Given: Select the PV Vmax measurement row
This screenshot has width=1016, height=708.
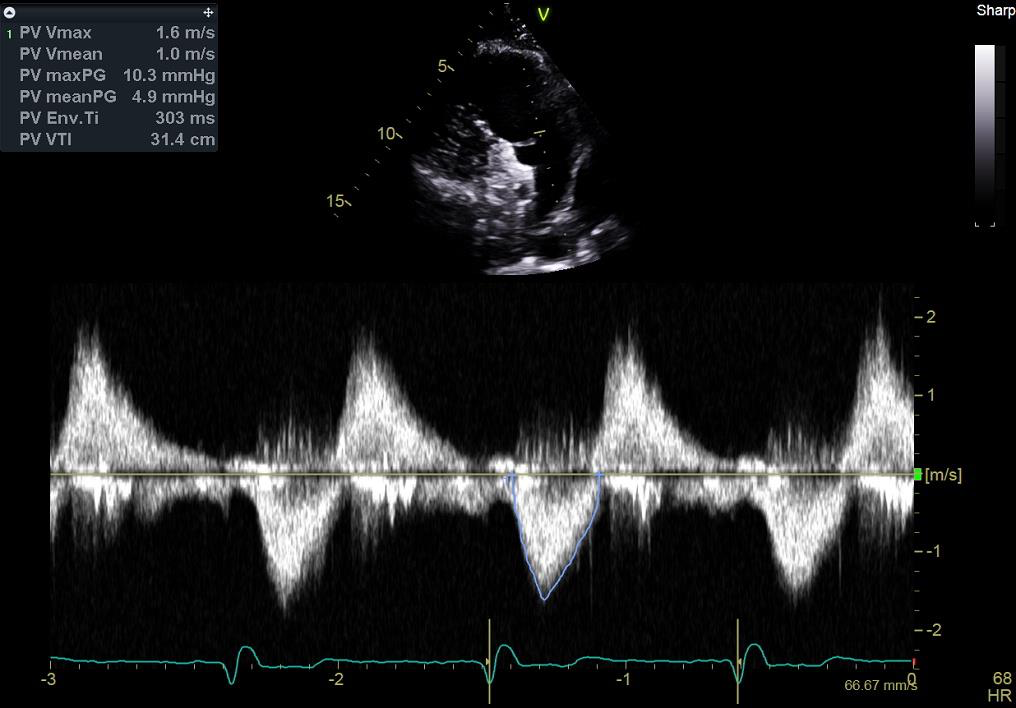Looking at the screenshot, I should click(116, 32).
